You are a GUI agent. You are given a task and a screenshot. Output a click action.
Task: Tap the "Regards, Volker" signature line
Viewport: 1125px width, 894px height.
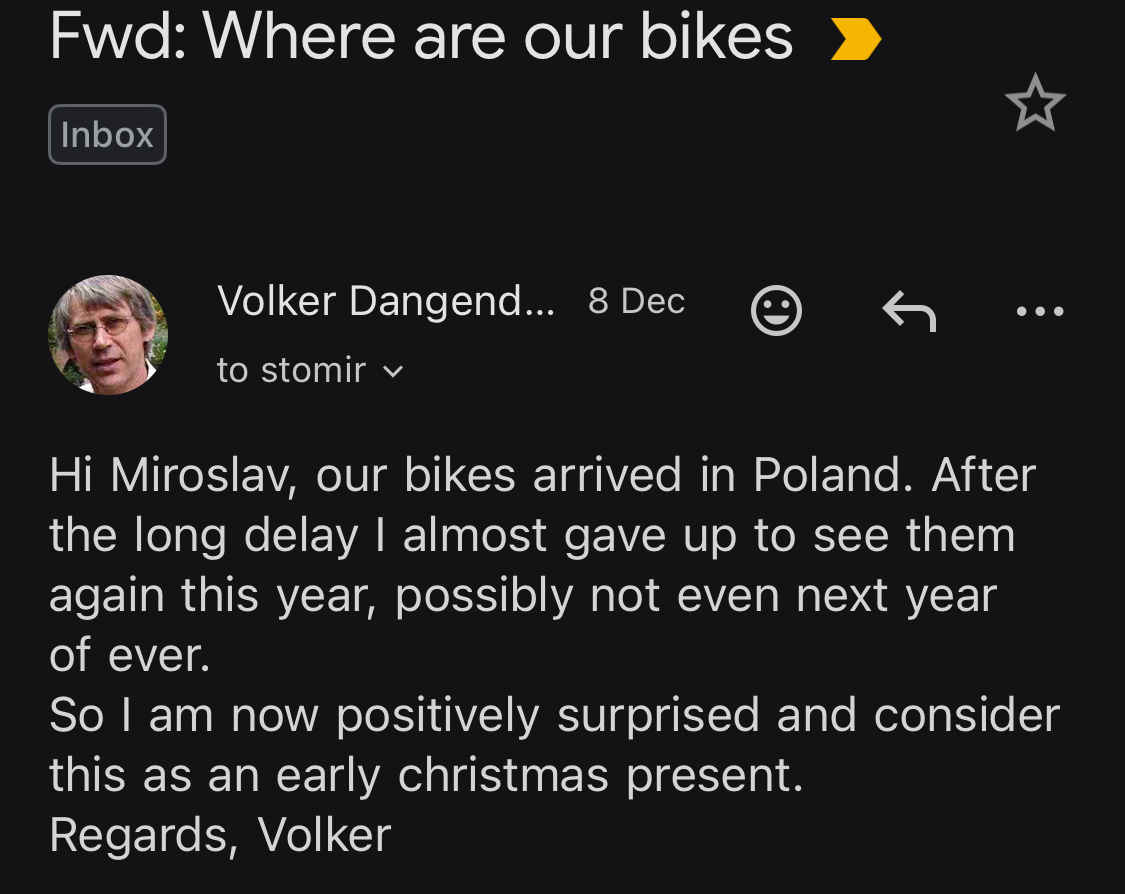pyautogui.click(x=220, y=836)
